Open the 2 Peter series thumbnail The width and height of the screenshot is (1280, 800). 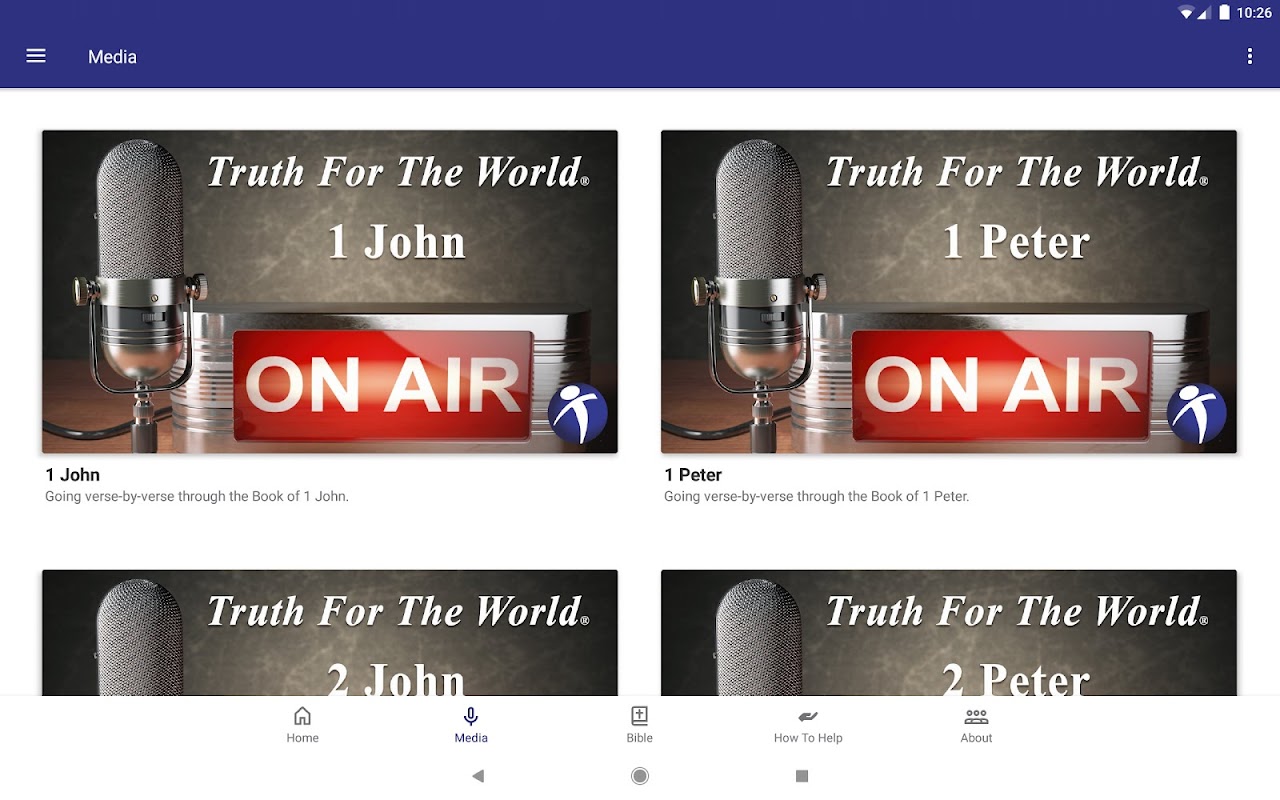click(949, 633)
